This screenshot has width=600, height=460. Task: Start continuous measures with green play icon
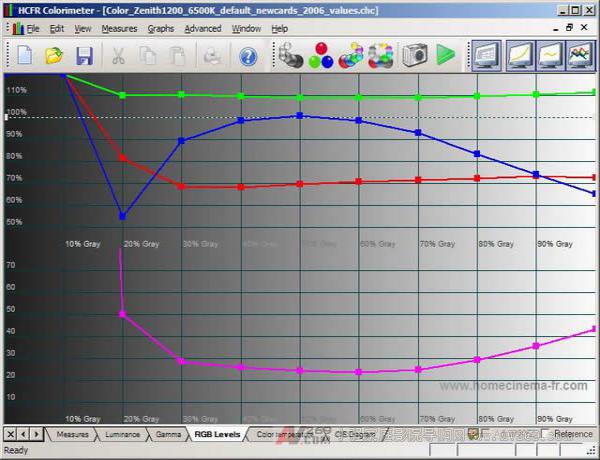tap(446, 56)
